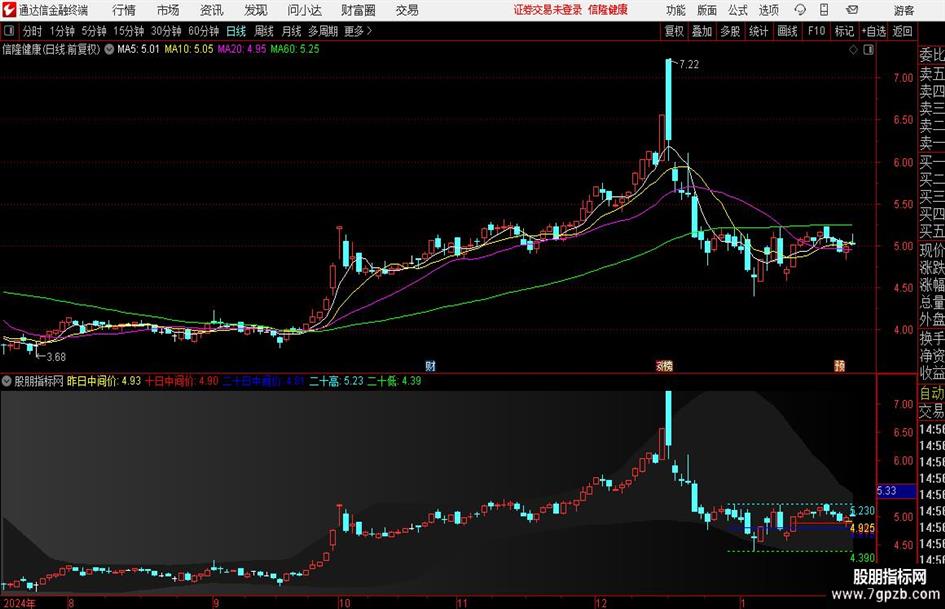Click the 委比 label in side panel

pos(932,55)
